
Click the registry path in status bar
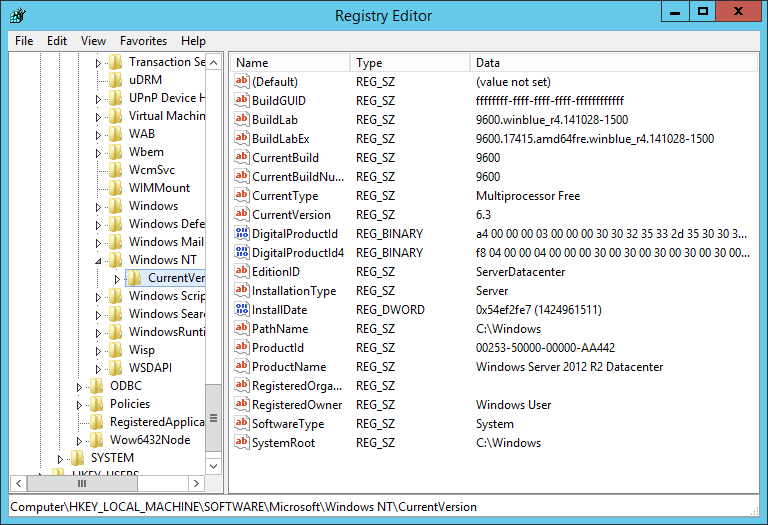pyautogui.click(x=243, y=507)
